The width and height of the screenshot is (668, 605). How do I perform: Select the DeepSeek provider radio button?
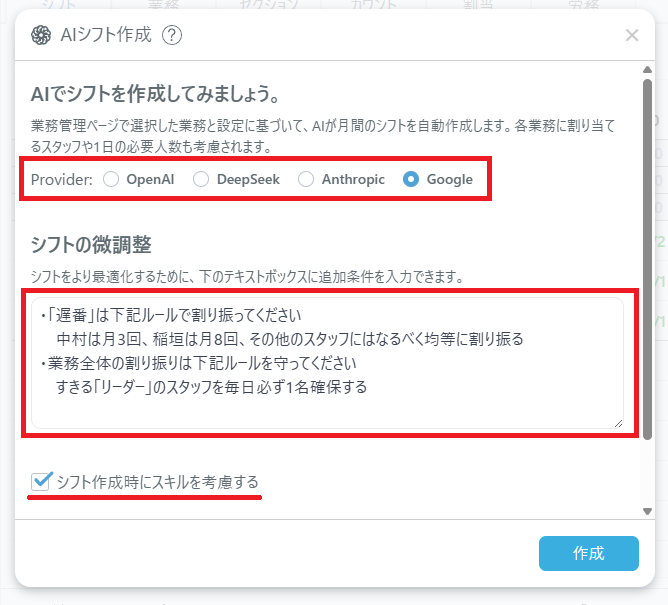[201, 179]
